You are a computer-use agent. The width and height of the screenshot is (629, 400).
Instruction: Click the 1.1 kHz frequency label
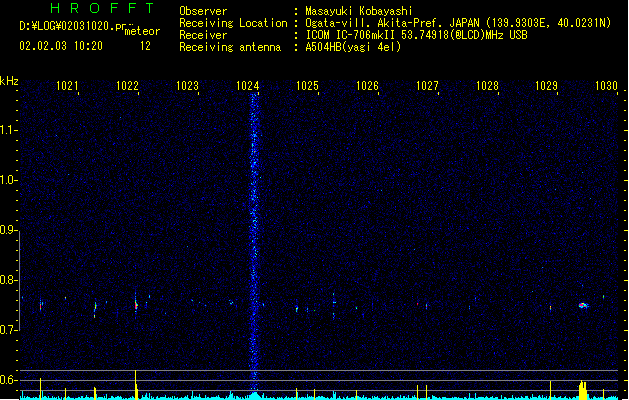[x=9, y=130]
